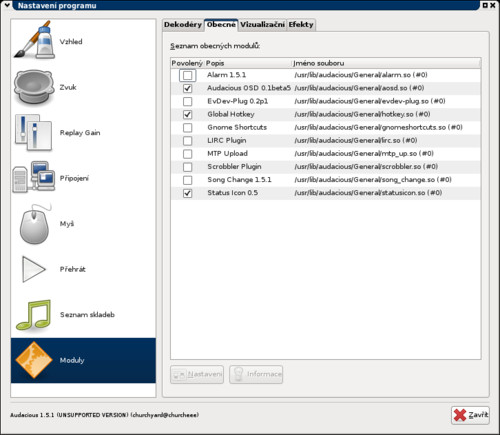Open the Vzhled paintbrush icon
Image resolution: width=500 pixels, height=435 pixels.
pos(33,40)
